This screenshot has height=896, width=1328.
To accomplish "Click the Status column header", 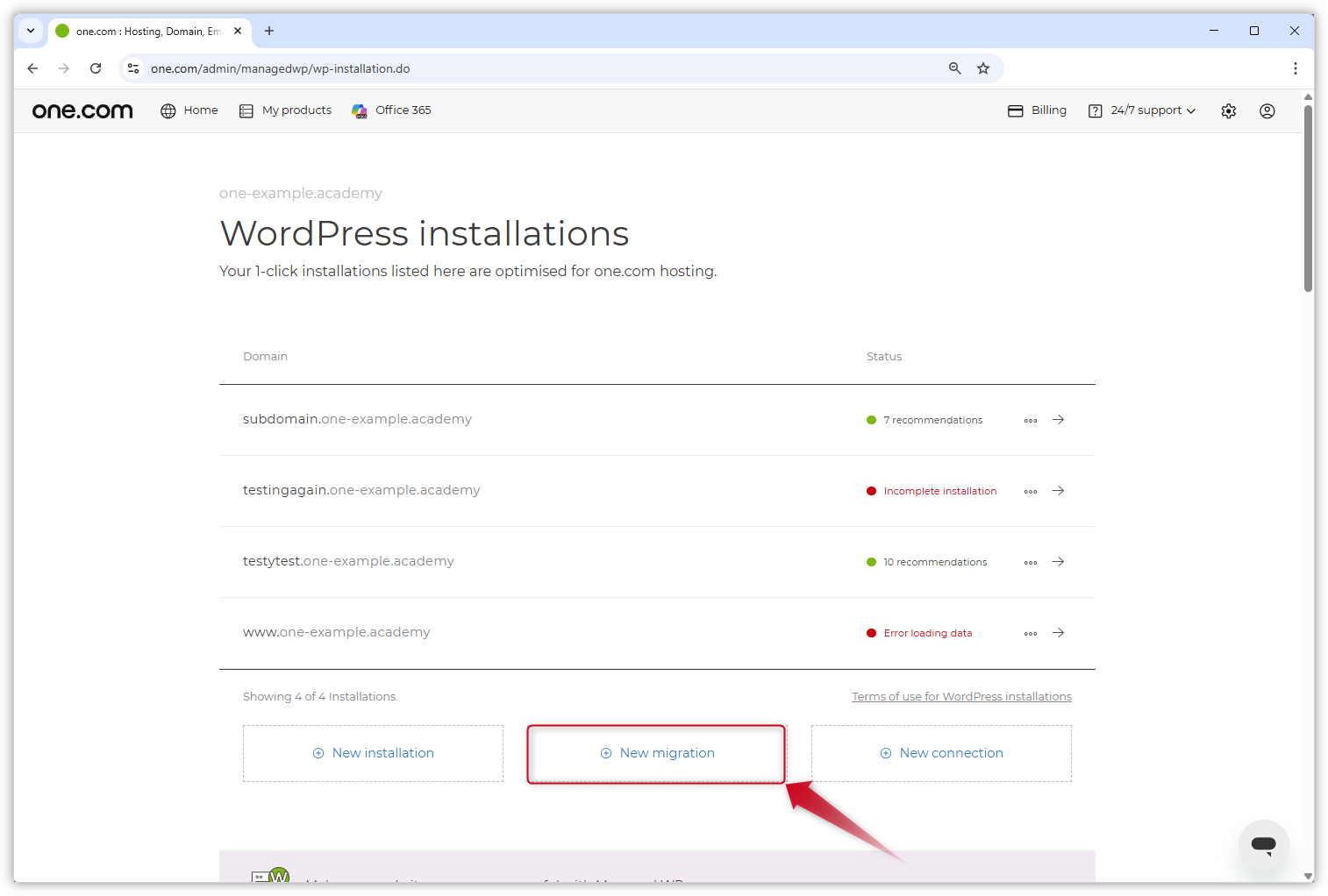I will click(x=883, y=357).
